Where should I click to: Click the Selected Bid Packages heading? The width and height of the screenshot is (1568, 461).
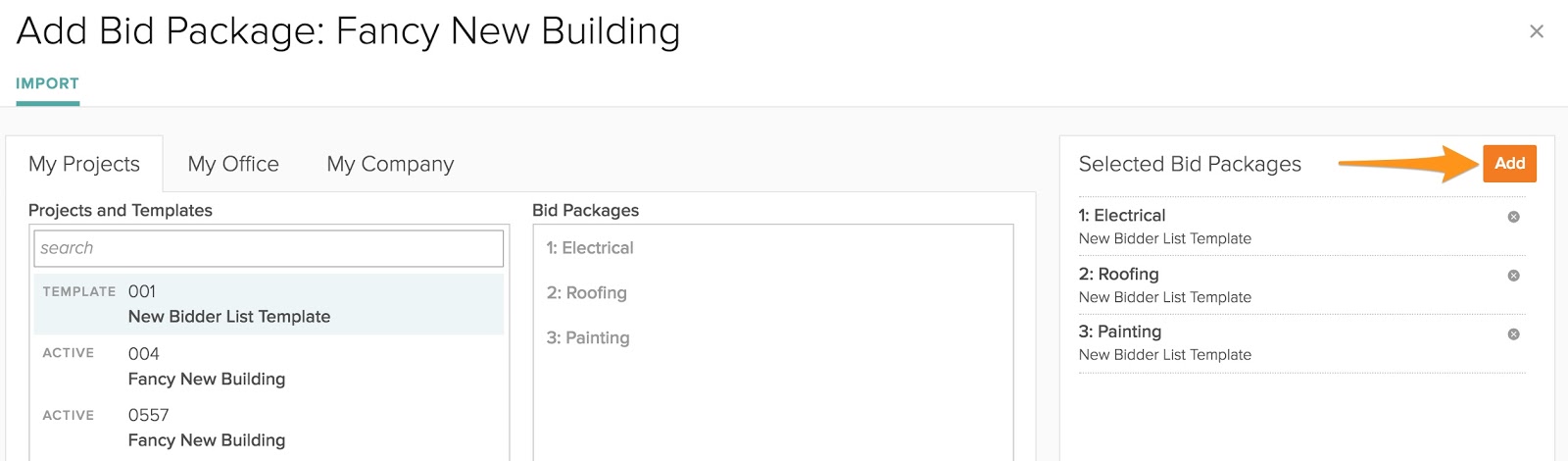[x=1190, y=164]
